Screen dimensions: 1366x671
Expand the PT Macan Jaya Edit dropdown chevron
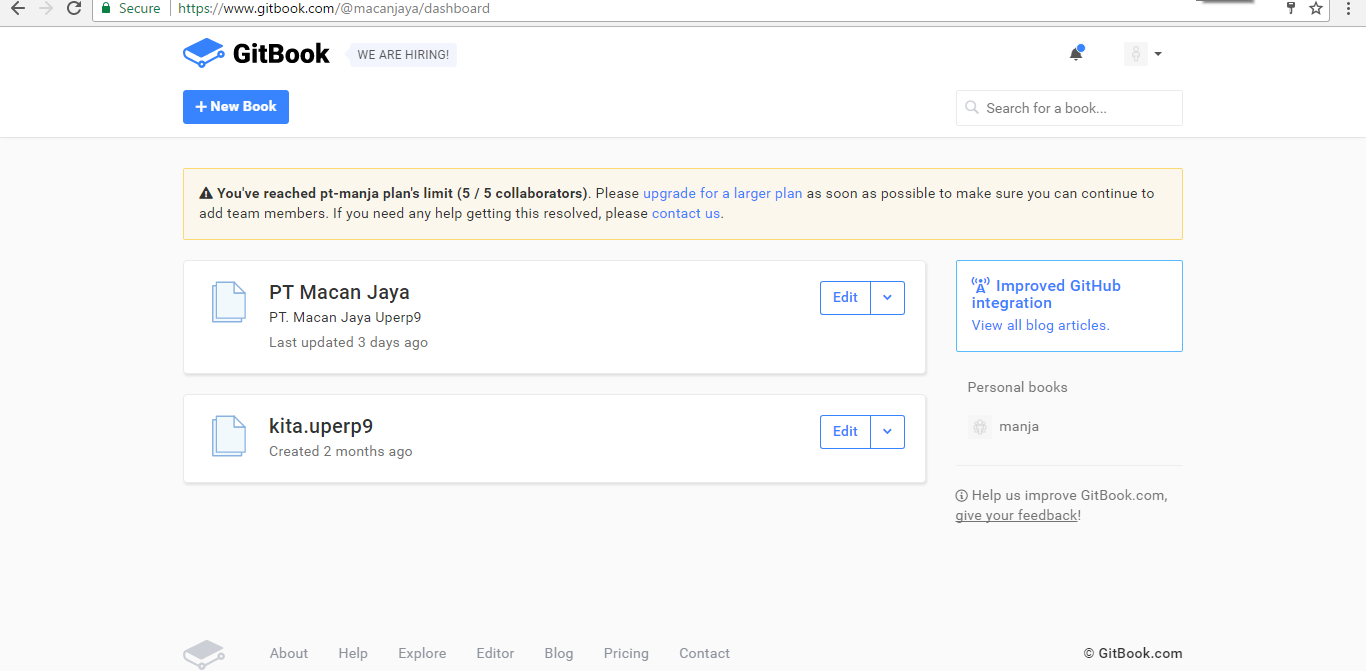888,297
